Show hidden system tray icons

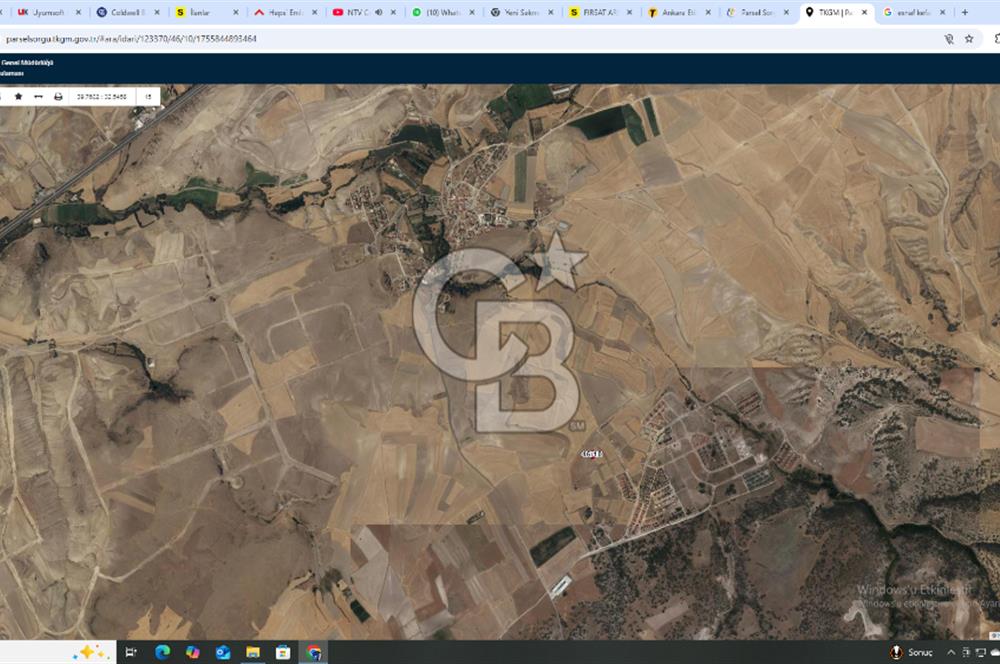click(x=951, y=652)
